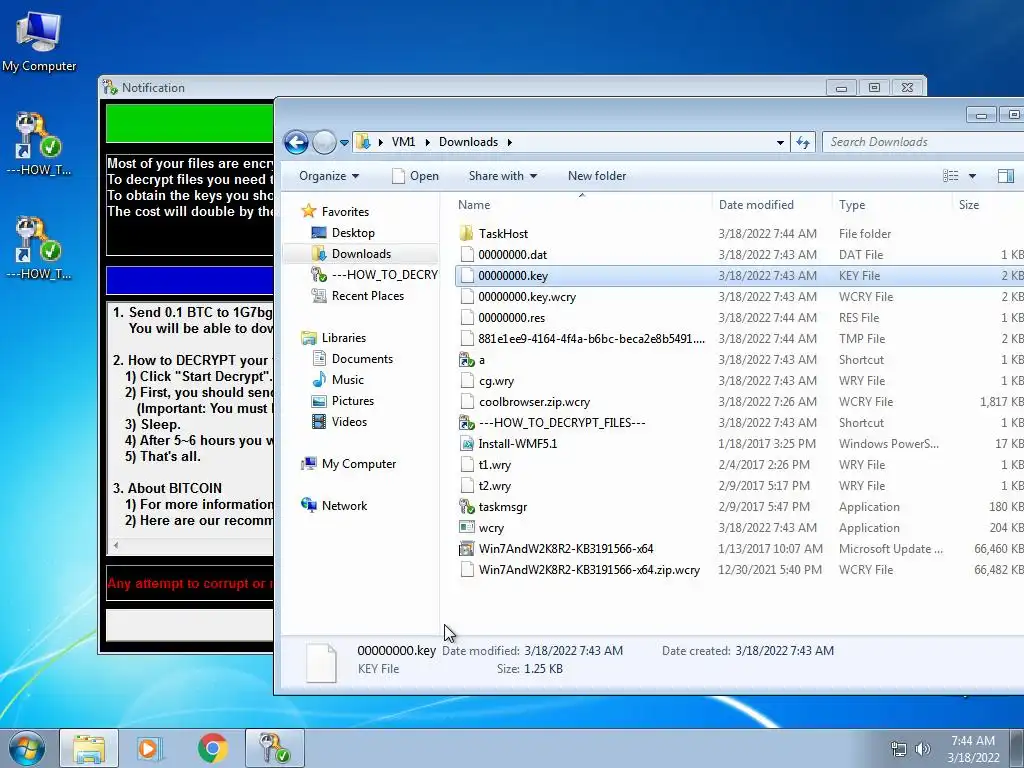Screen dimensions: 1024x768
Task: Select coolbrowser.zip.wcry file
Action: point(534,402)
